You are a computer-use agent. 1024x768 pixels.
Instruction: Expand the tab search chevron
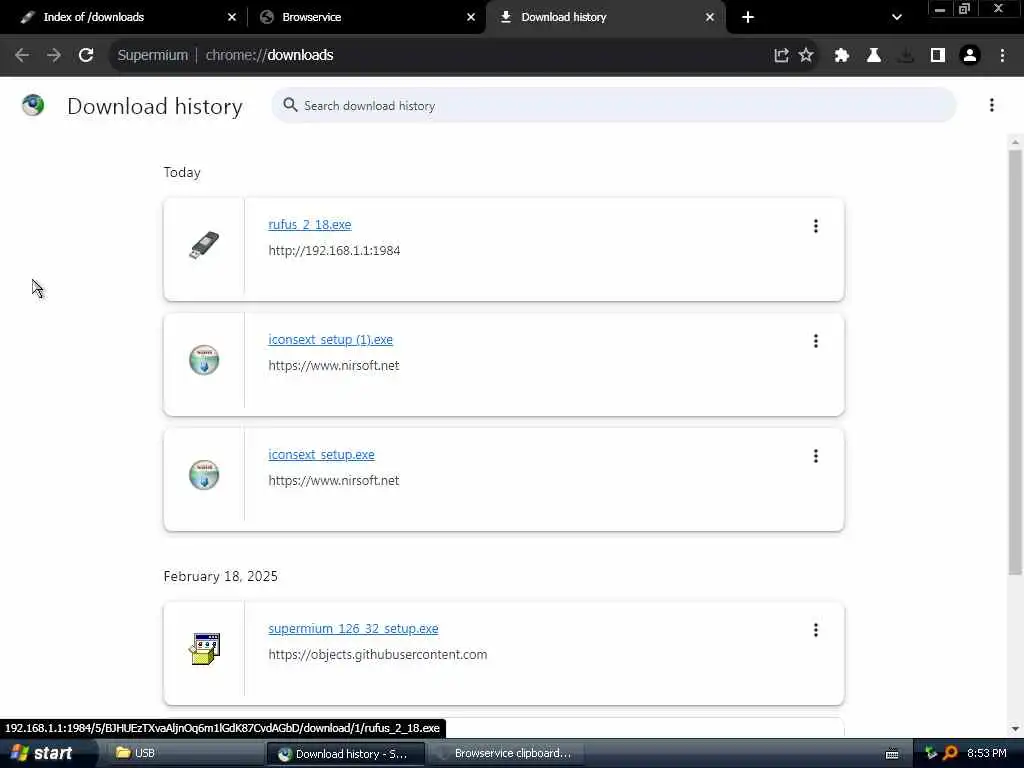tap(897, 17)
